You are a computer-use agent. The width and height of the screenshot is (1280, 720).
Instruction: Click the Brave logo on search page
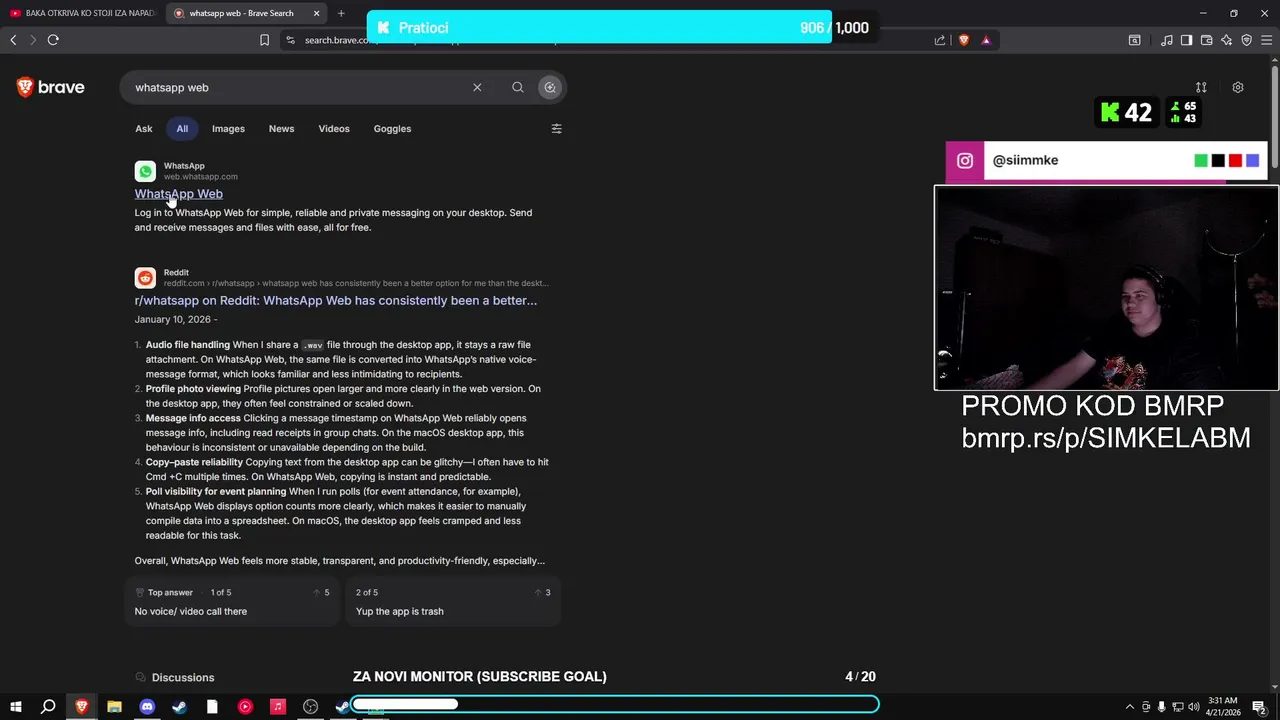click(x=50, y=88)
